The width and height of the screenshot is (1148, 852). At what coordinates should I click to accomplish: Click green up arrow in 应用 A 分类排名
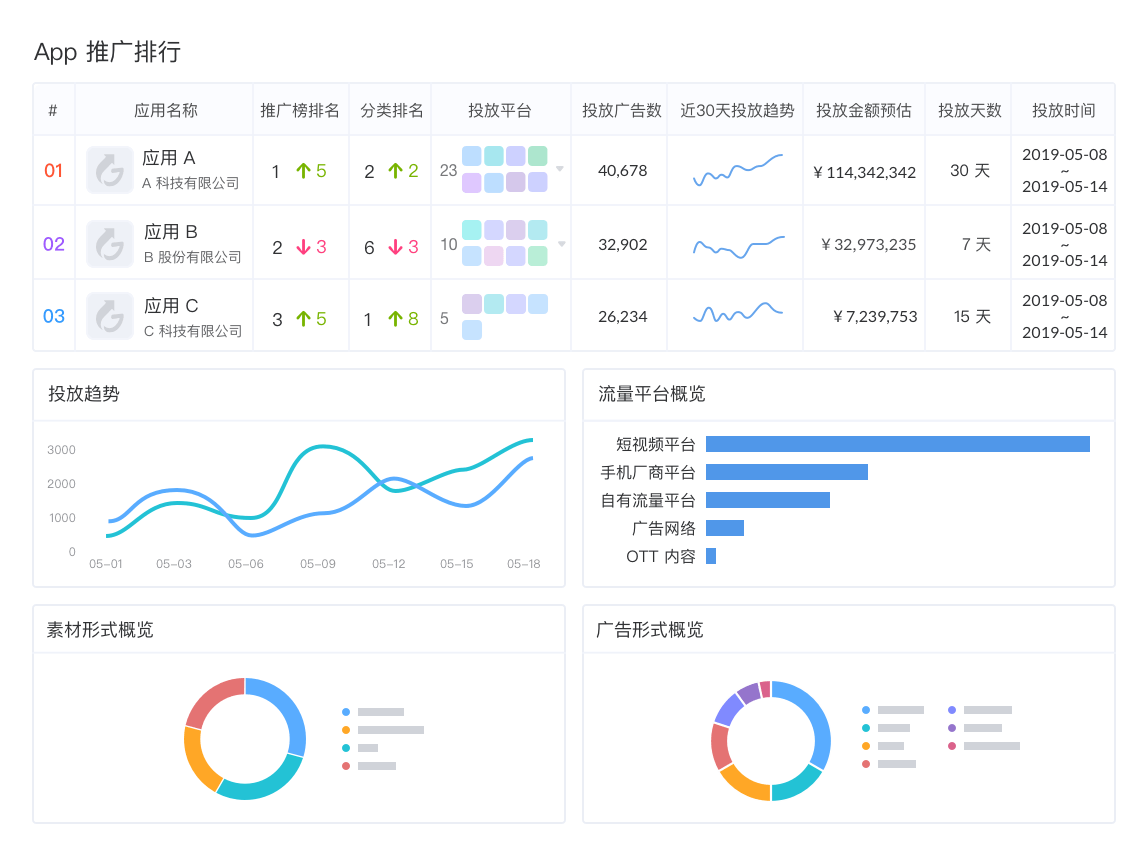(395, 171)
